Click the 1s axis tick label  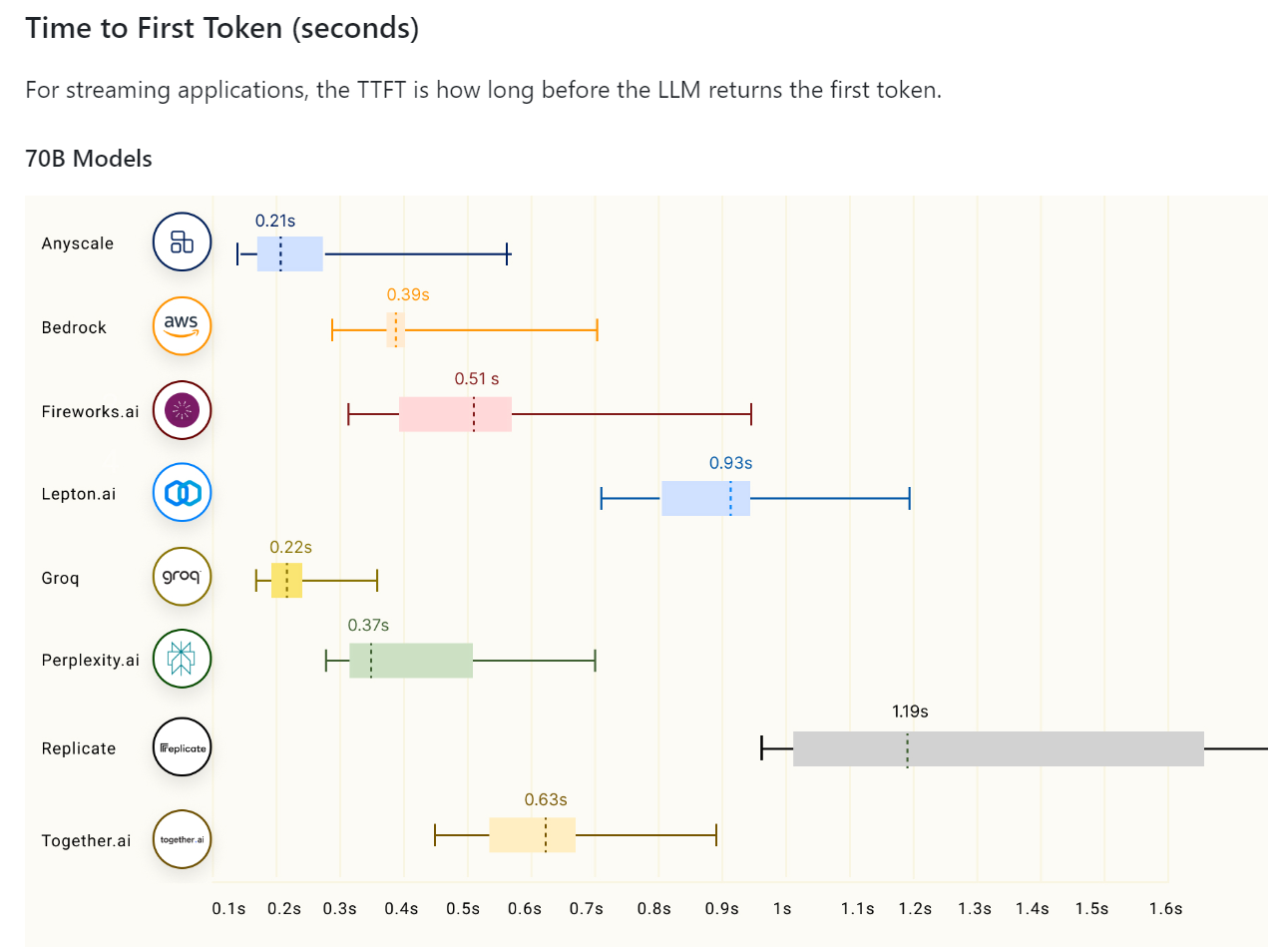coord(782,909)
